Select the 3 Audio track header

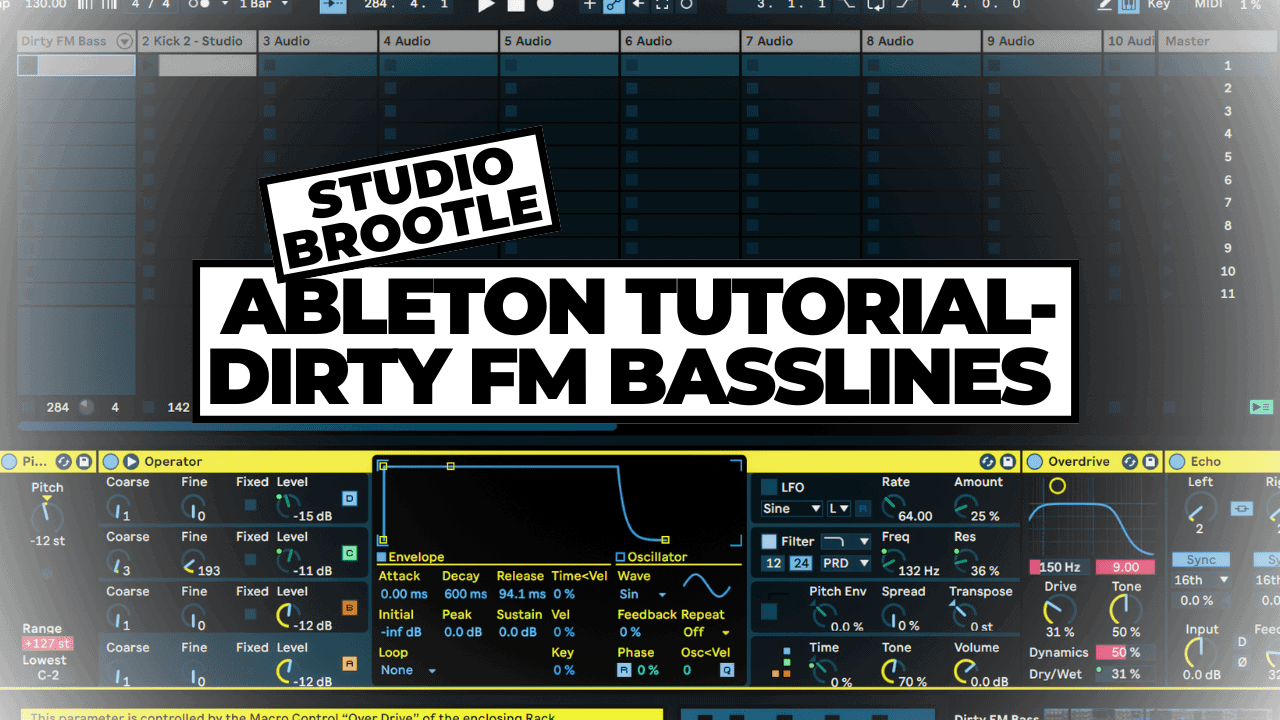[318, 41]
